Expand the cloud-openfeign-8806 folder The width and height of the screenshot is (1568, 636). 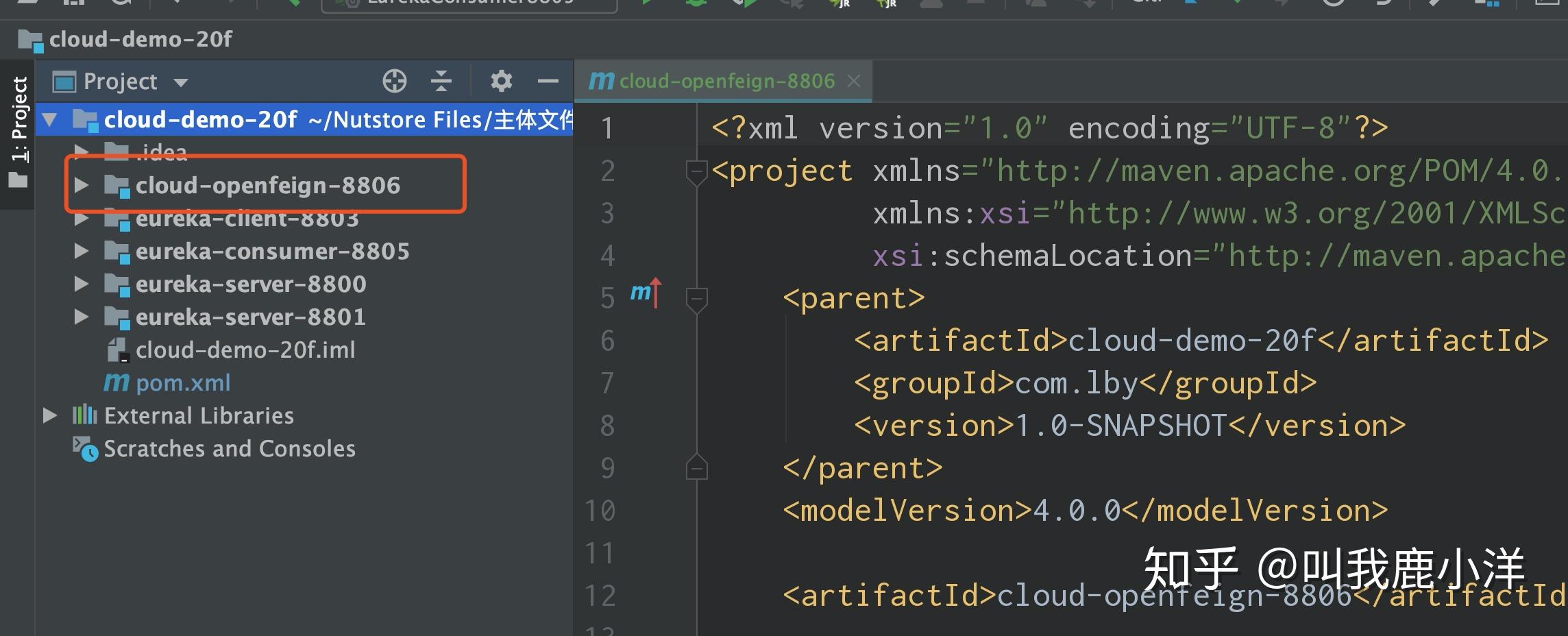tap(82, 184)
